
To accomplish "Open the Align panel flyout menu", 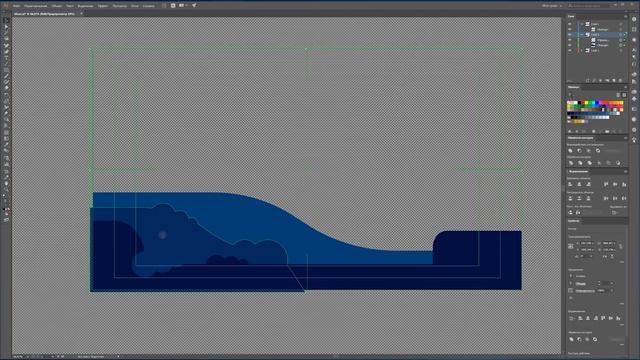I will (626, 171).
